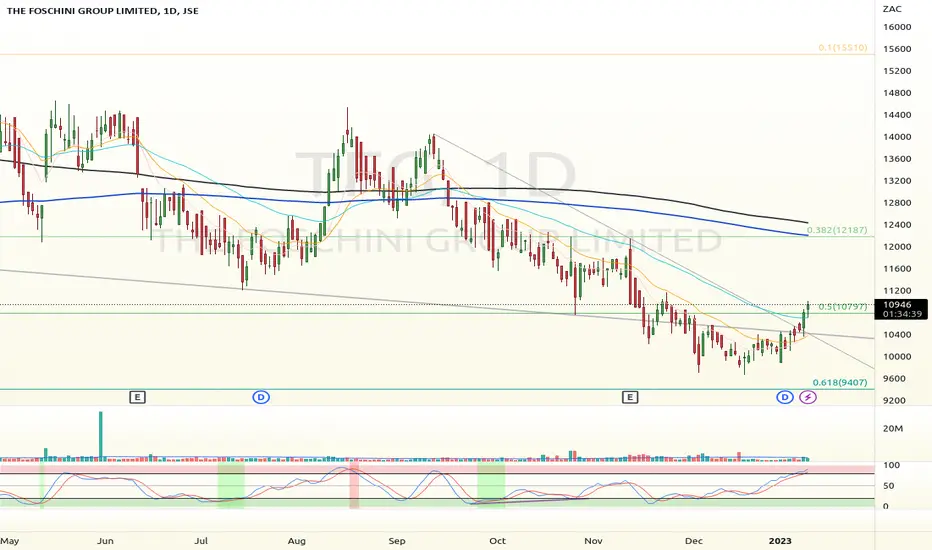The height and width of the screenshot is (550, 932).
Task: Click the blue dividend D marker near 2023
Action: 785,397
